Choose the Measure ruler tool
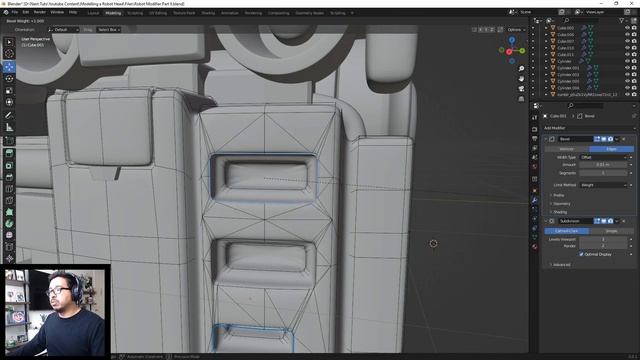Viewport: 640px width, 360px height. click(x=9, y=127)
